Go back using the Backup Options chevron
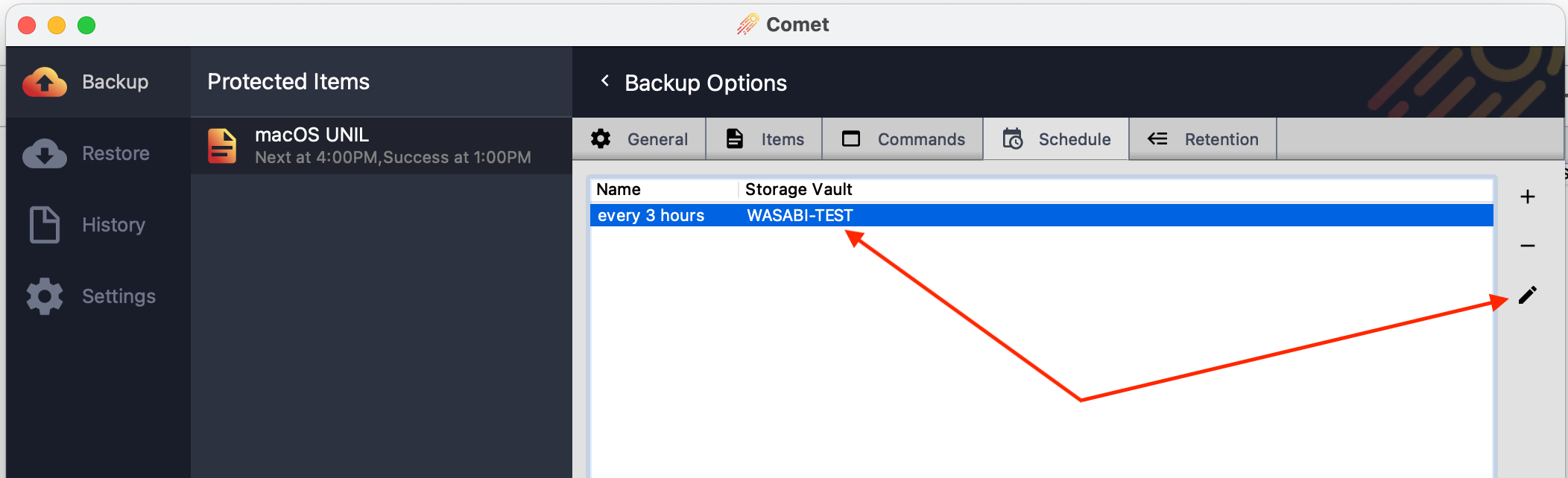This screenshot has width=1568, height=478. click(605, 81)
